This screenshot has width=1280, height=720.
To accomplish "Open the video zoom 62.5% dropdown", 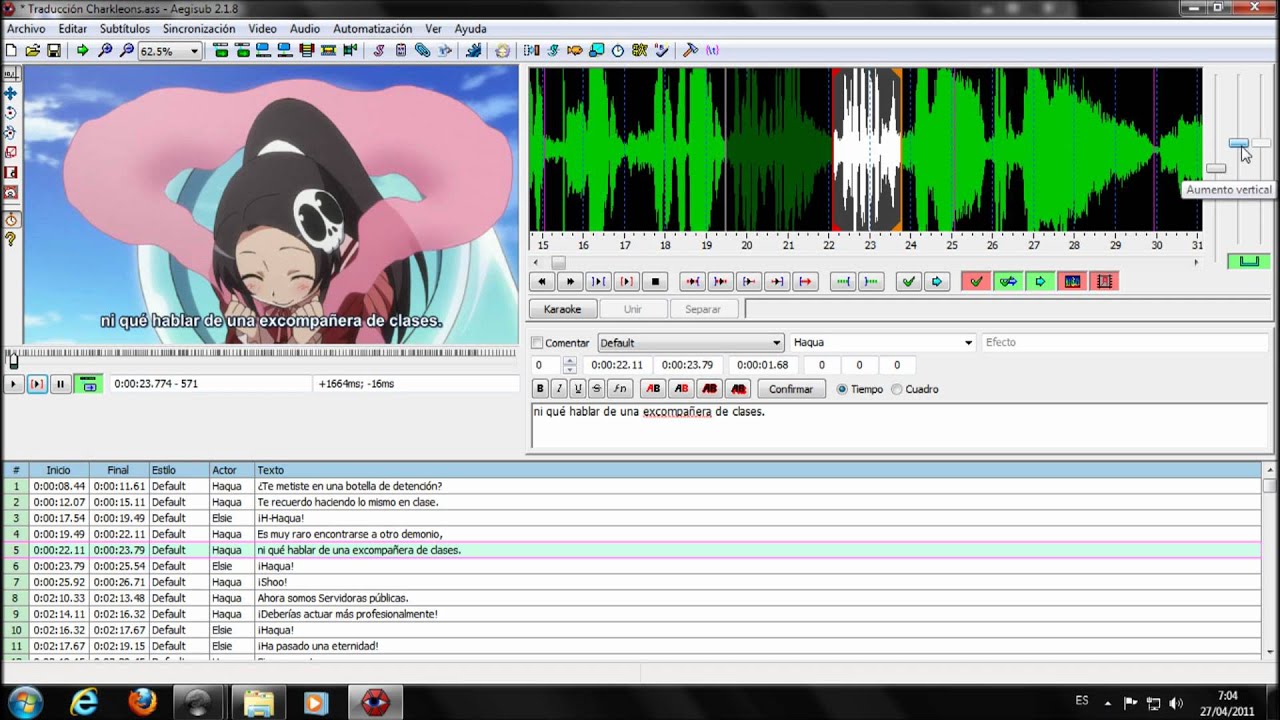I will [x=169, y=50].
